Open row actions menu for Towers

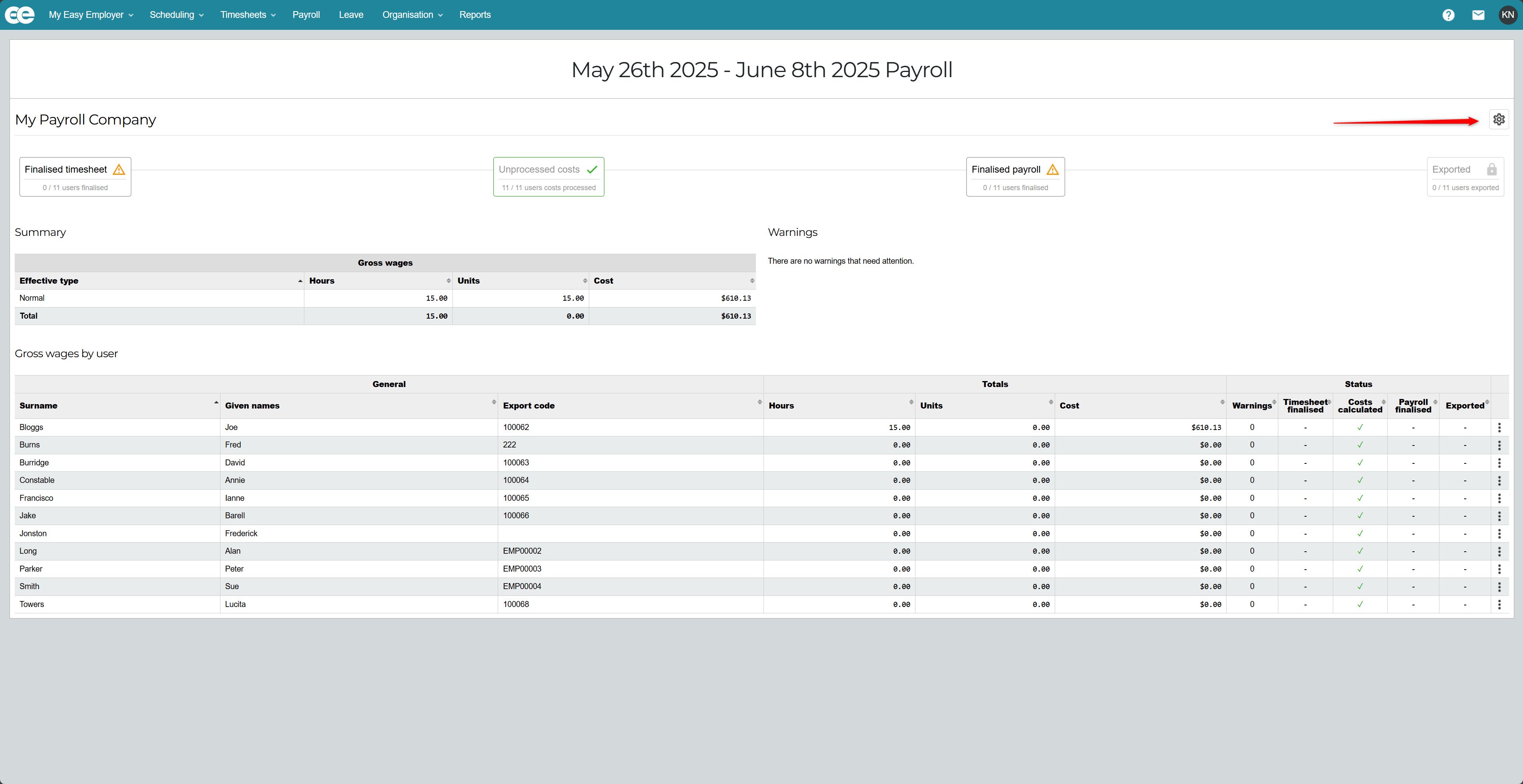pos(1500,604)
